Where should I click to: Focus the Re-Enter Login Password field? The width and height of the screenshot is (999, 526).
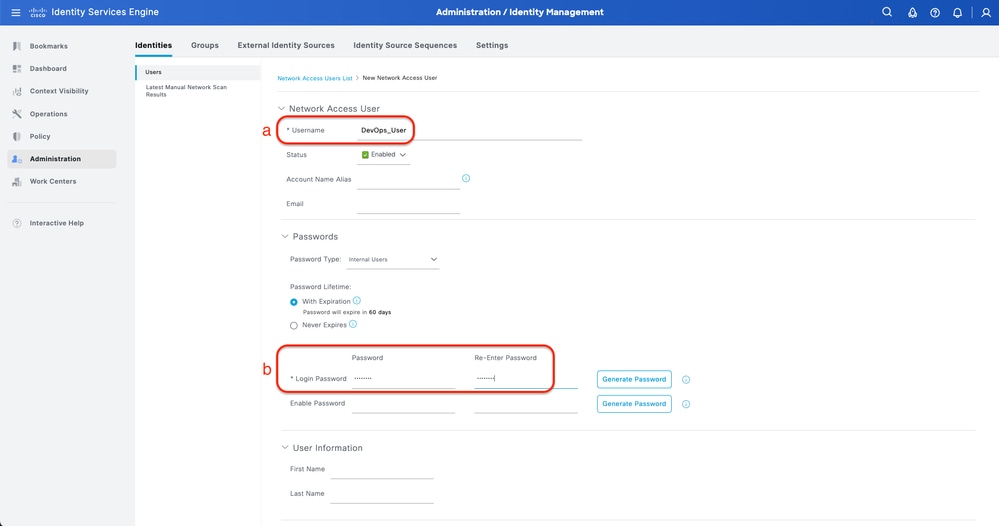click(526, 379)
